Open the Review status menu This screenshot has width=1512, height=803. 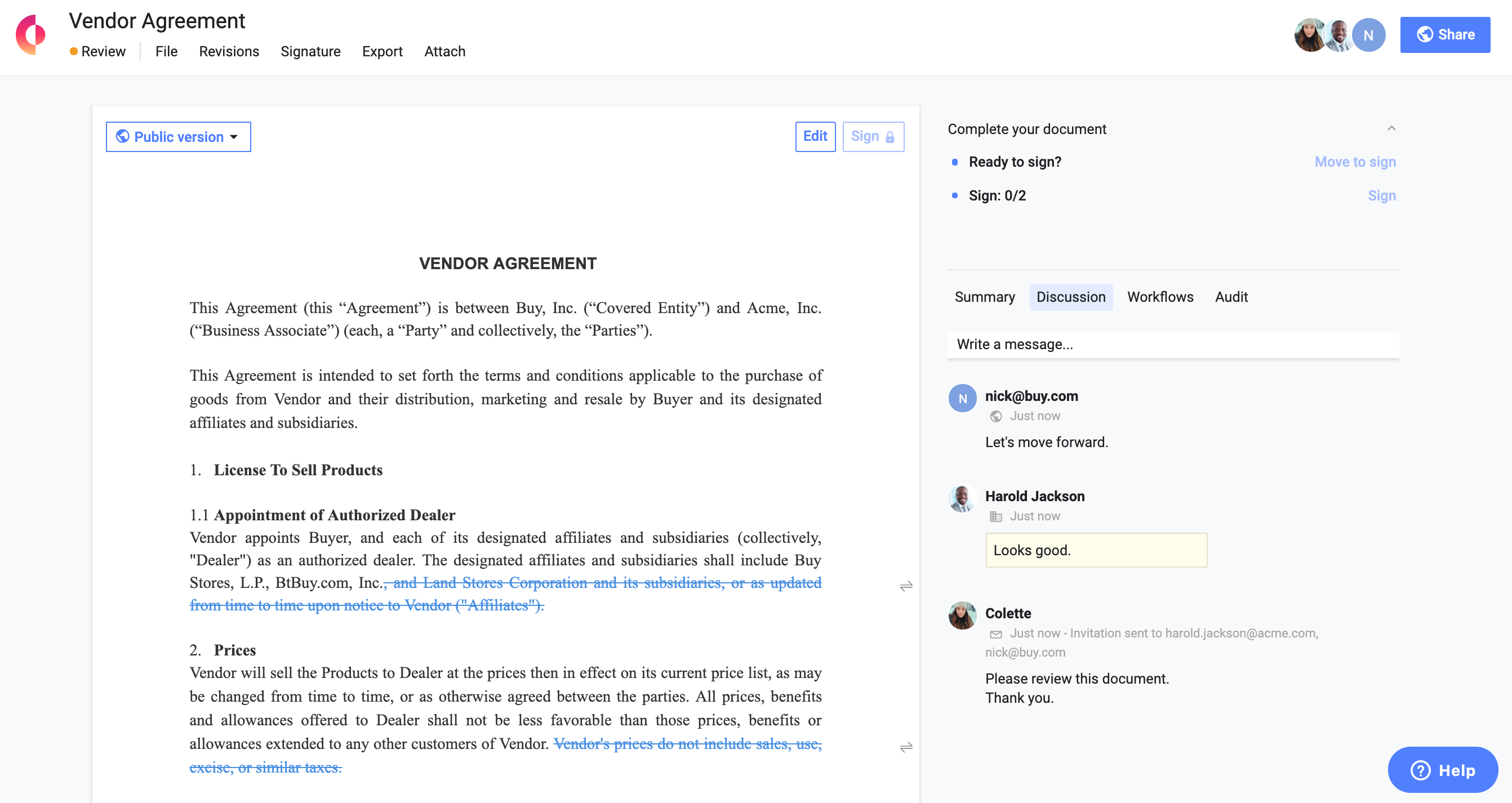tap(97, 52)
